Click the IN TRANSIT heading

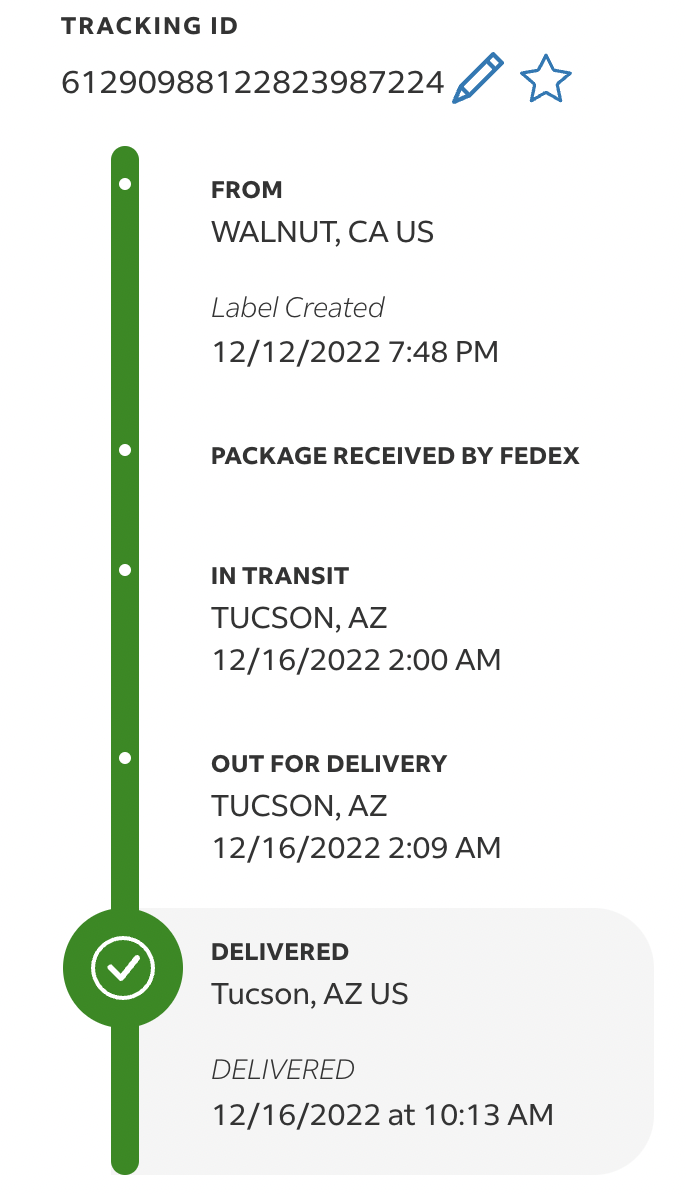point(280,576)
